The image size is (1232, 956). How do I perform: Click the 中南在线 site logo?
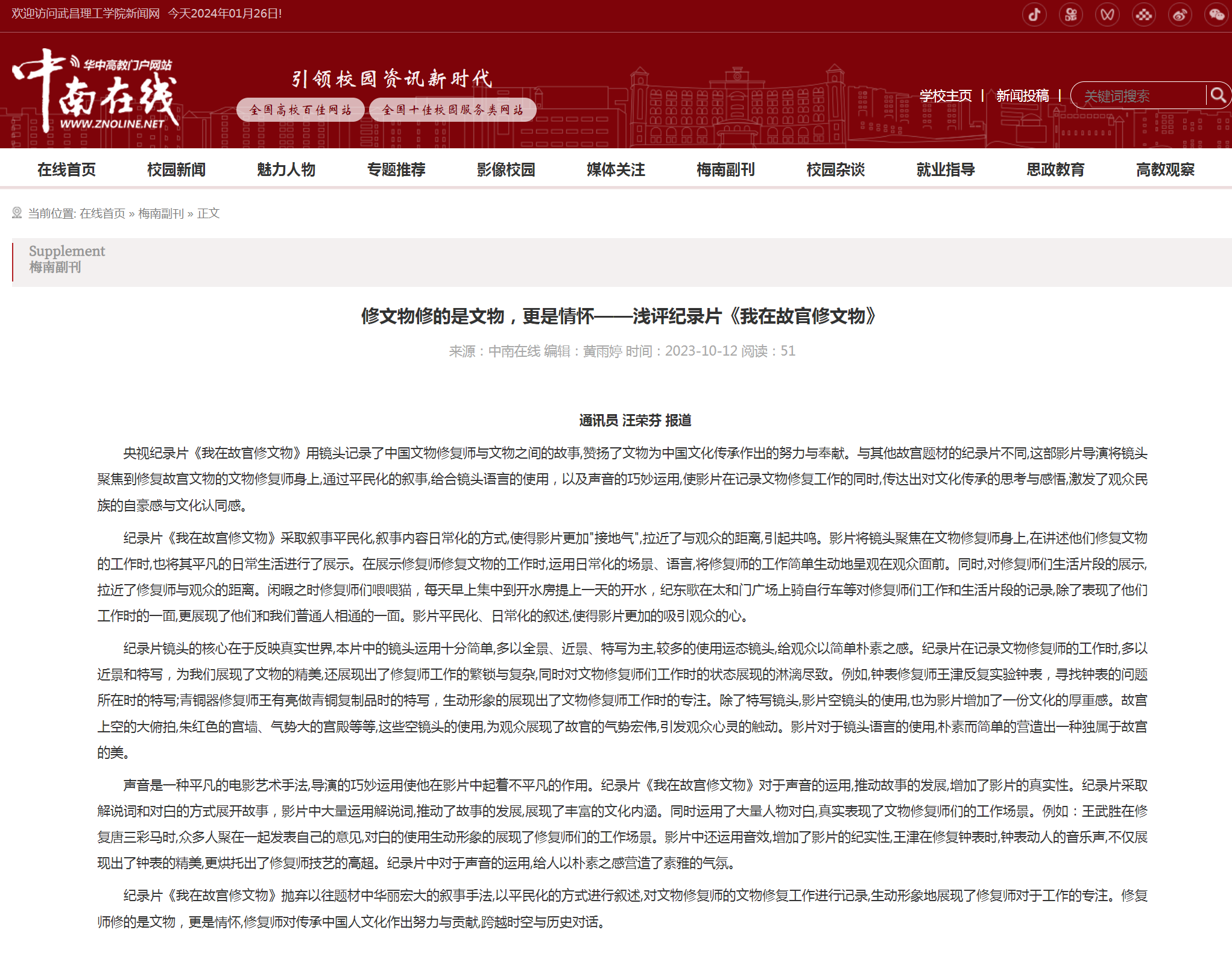[96, 90]
